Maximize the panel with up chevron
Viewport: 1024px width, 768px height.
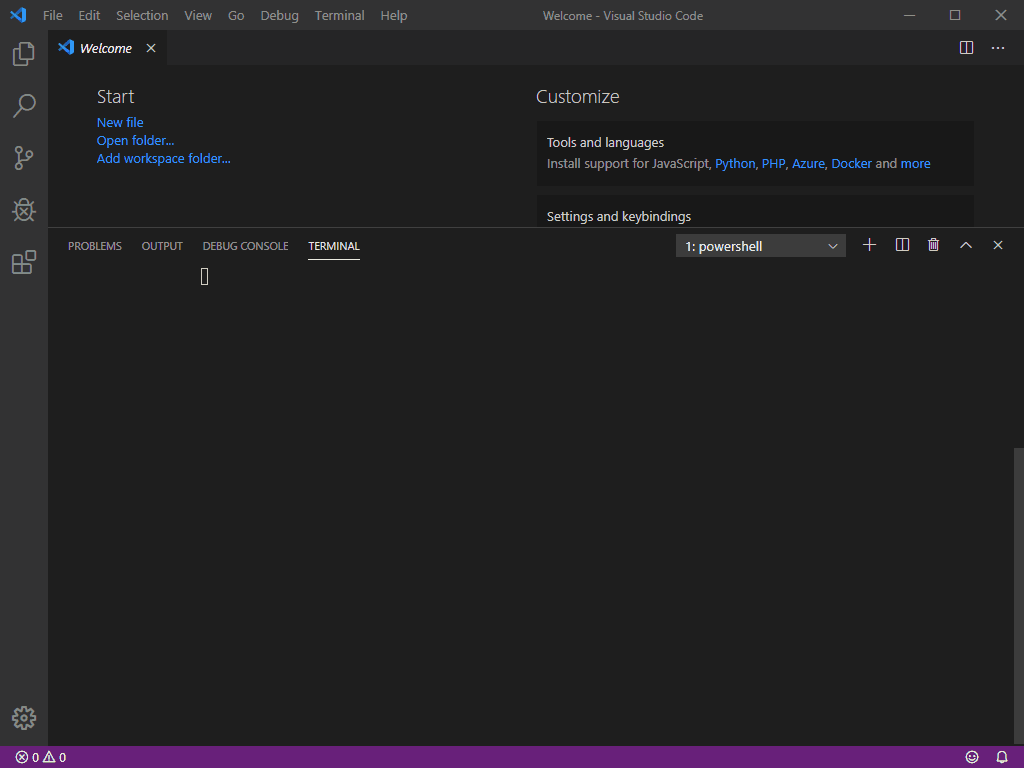pos(966,245)
